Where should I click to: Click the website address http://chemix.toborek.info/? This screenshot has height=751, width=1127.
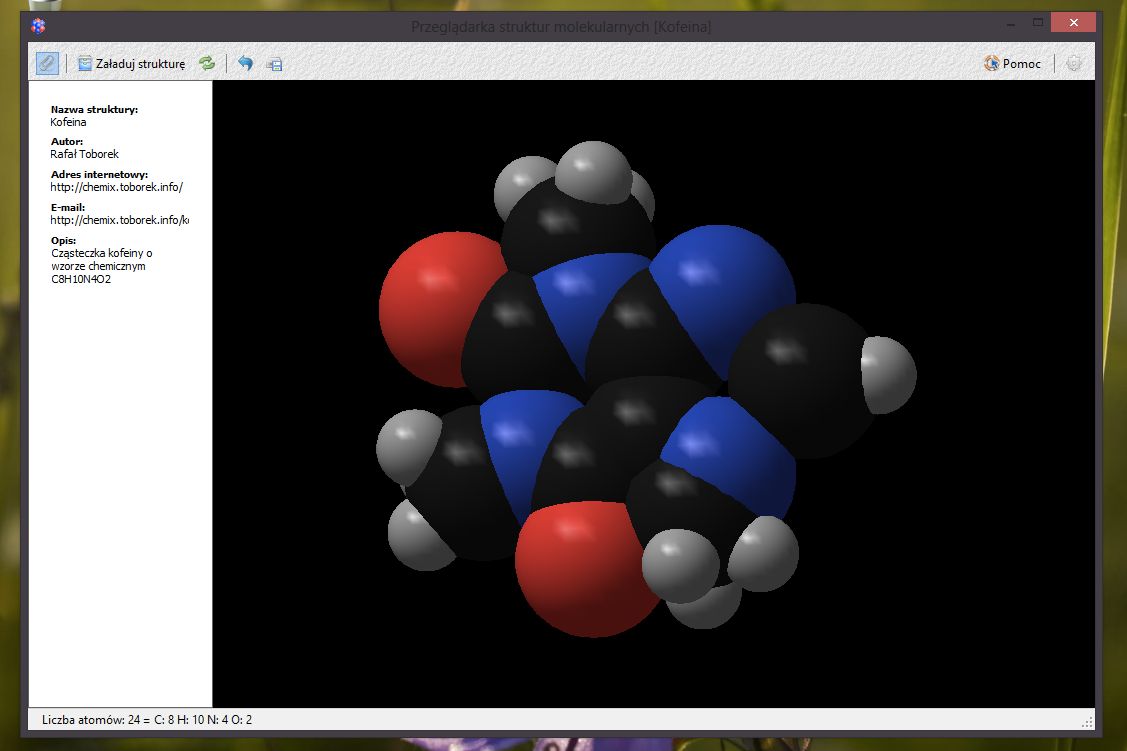[x=116, y=187]
